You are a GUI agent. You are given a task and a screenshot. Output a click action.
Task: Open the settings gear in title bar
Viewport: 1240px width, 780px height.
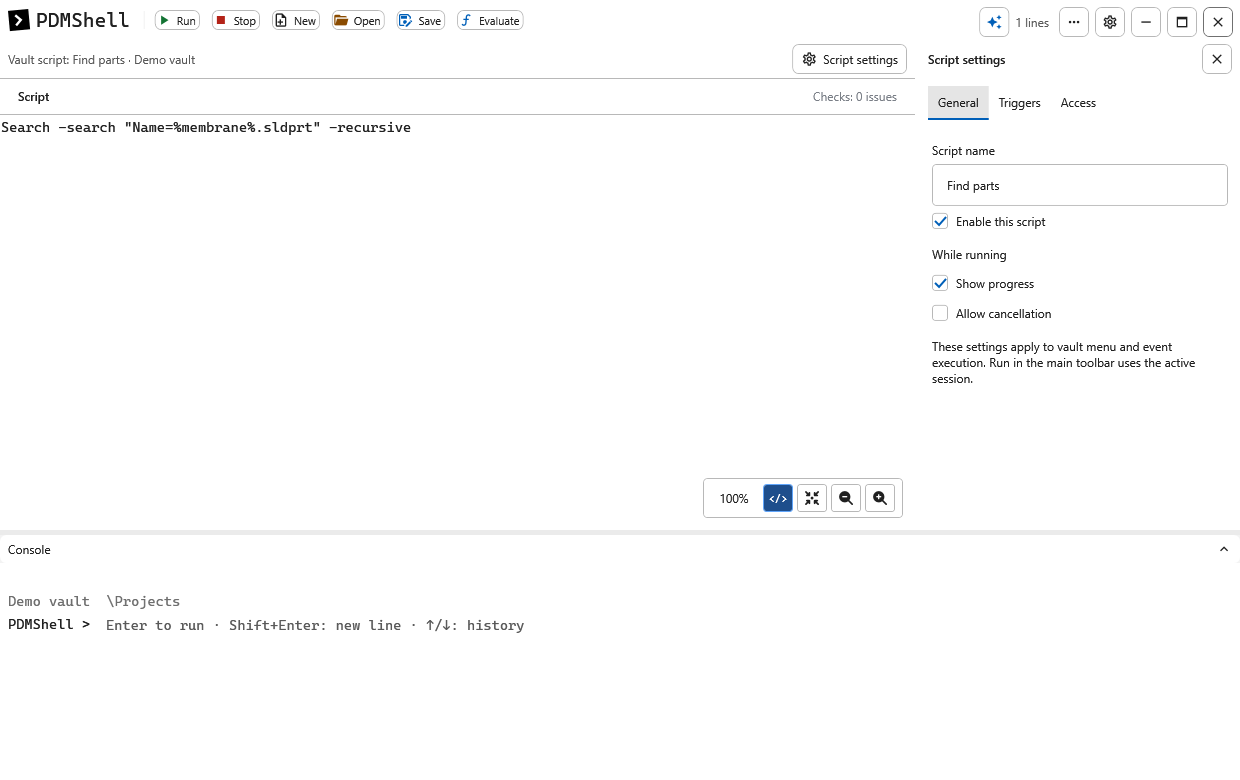coord(1110,22)
